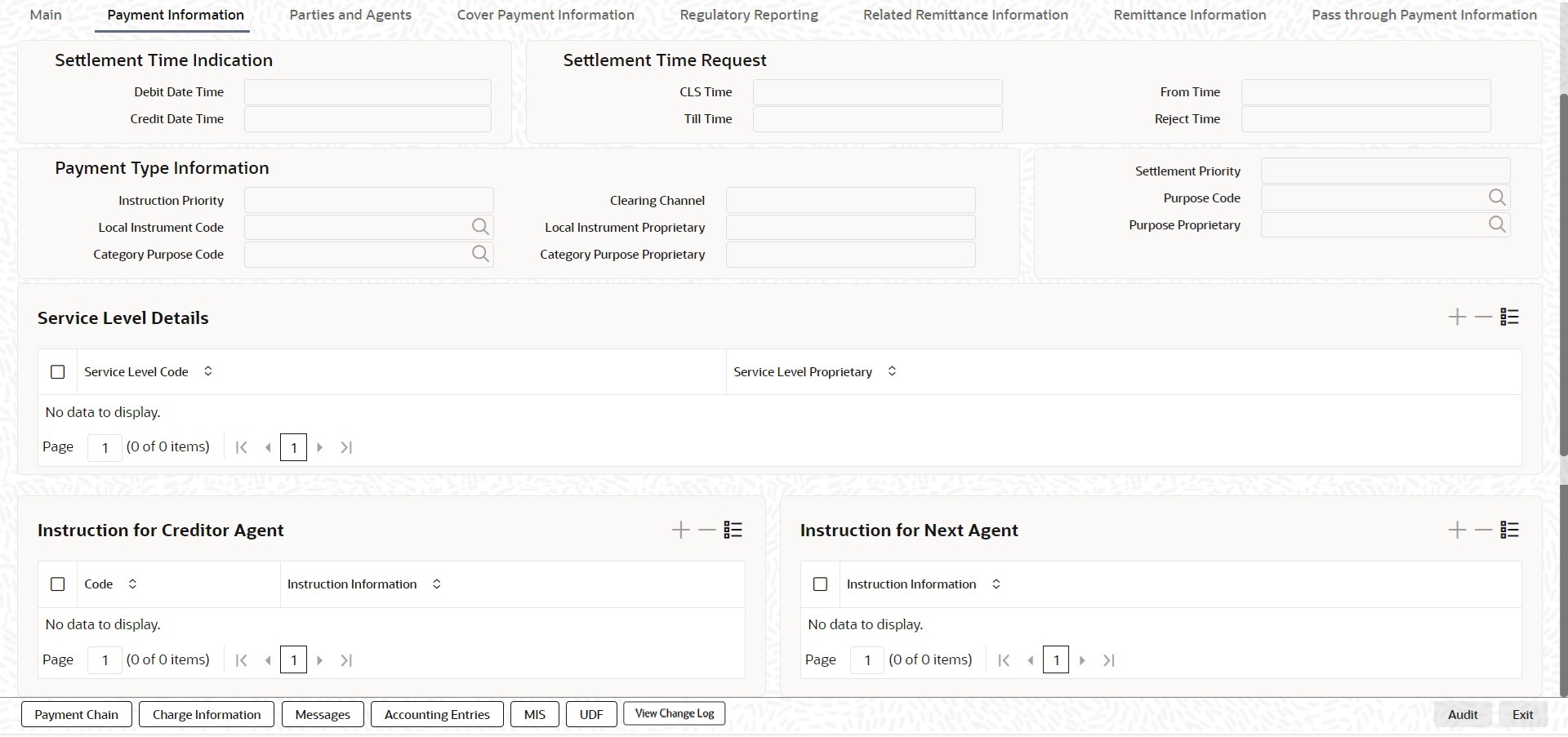Go to next page of Service Level Details
This screenshot has width=1568, height=737.
coord(320,447)
